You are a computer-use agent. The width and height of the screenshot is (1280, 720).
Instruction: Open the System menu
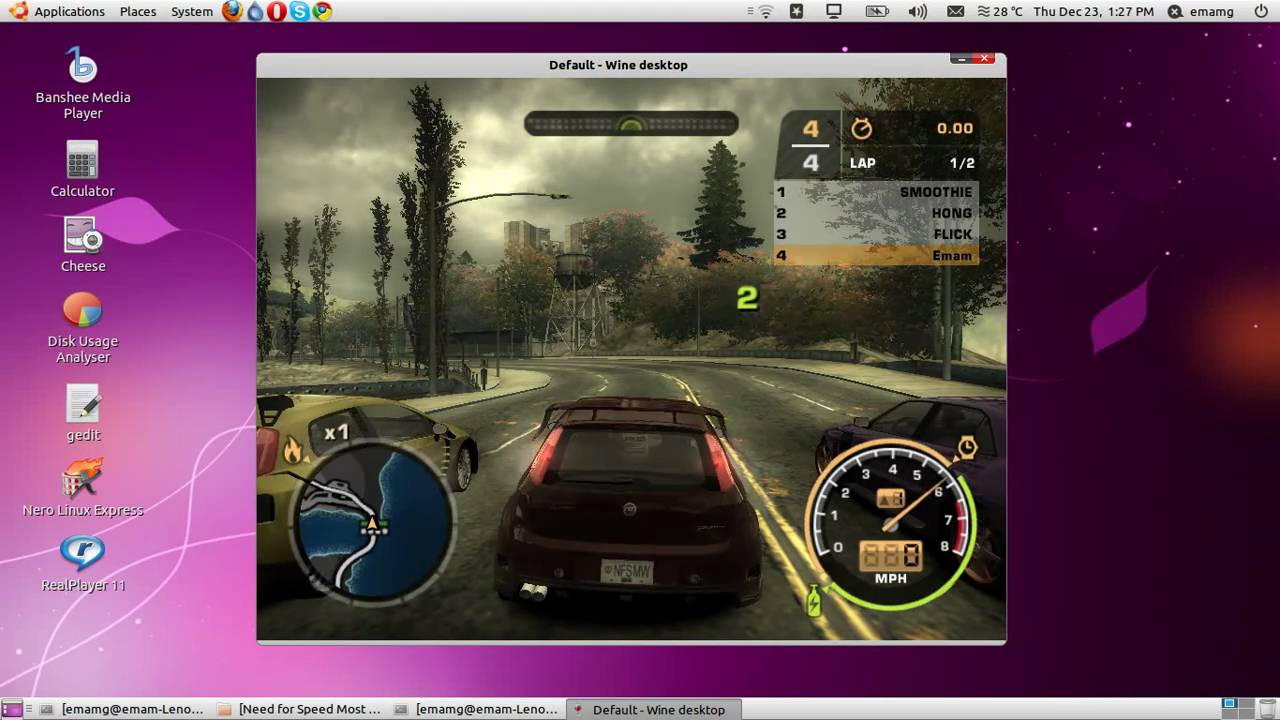point(191,11)
